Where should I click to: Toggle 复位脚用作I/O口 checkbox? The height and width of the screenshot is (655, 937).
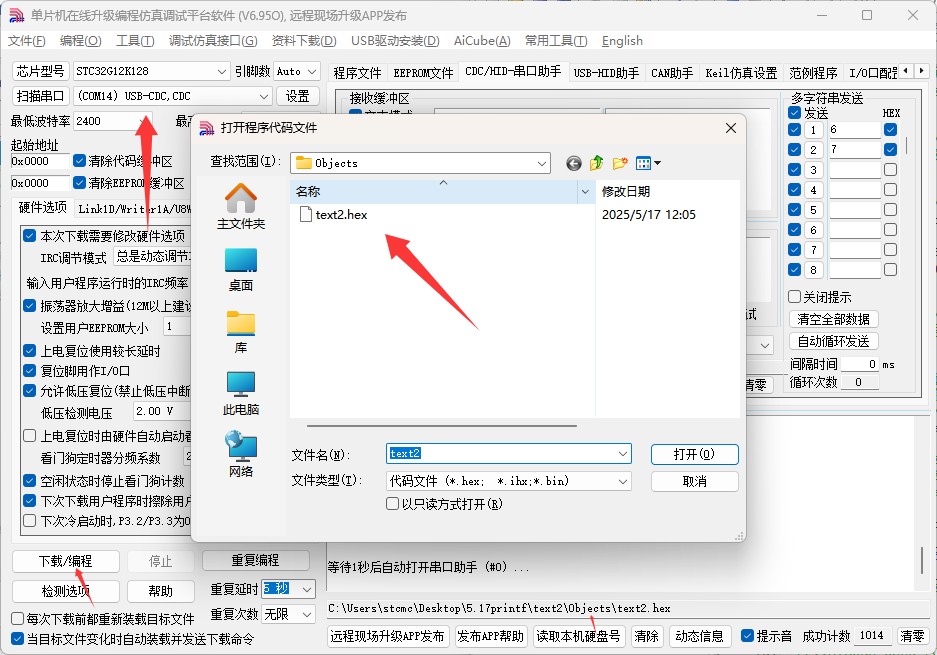tap(30, 371)
